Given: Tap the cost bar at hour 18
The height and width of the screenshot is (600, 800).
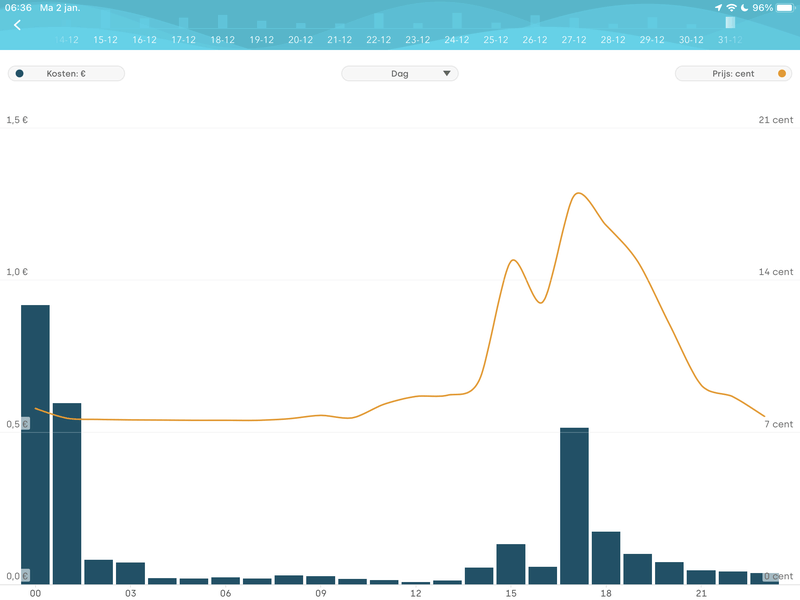Looking at the screenshot, I should pos(606,558).
